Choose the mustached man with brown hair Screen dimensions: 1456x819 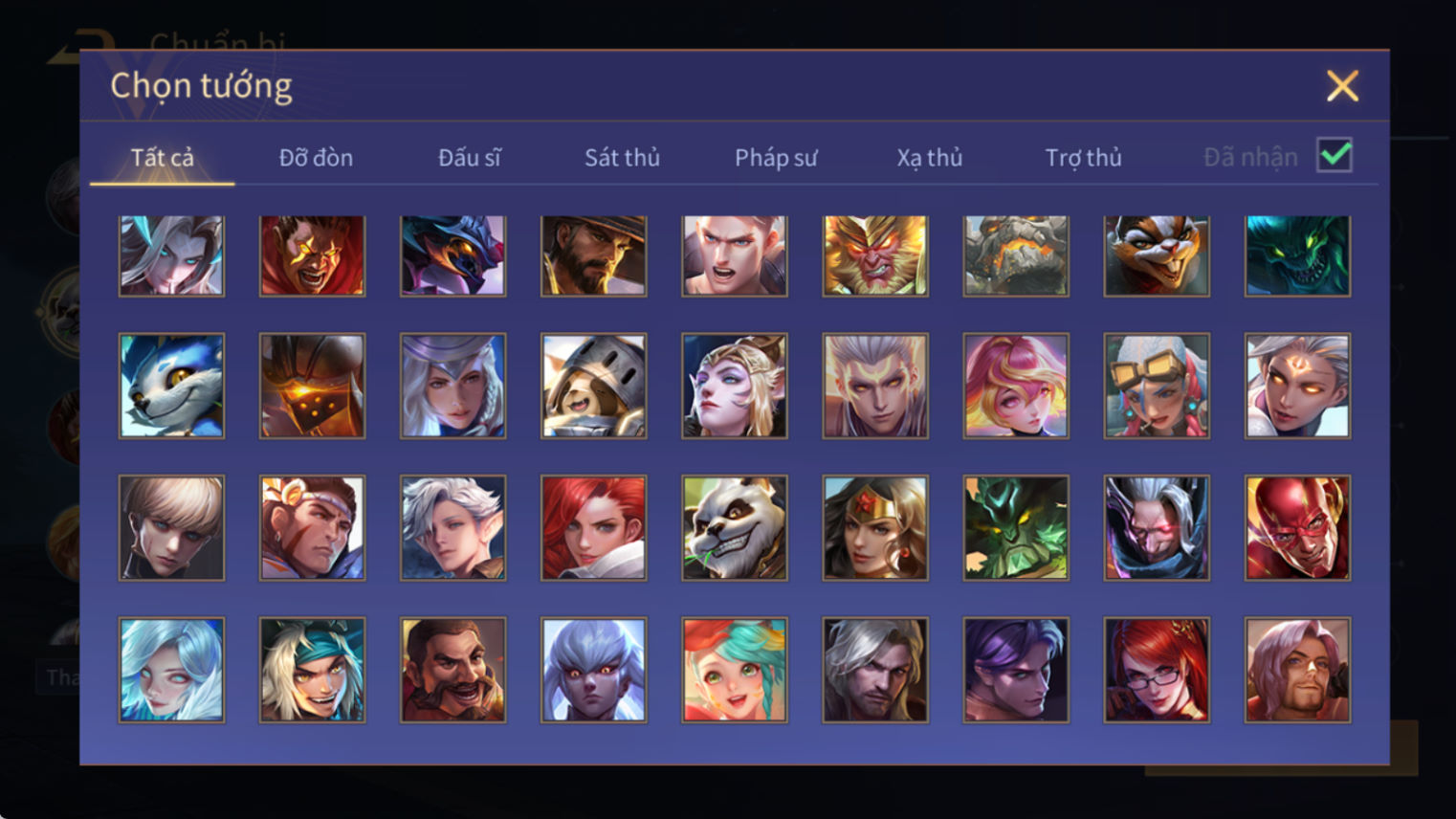pos(453,669)
